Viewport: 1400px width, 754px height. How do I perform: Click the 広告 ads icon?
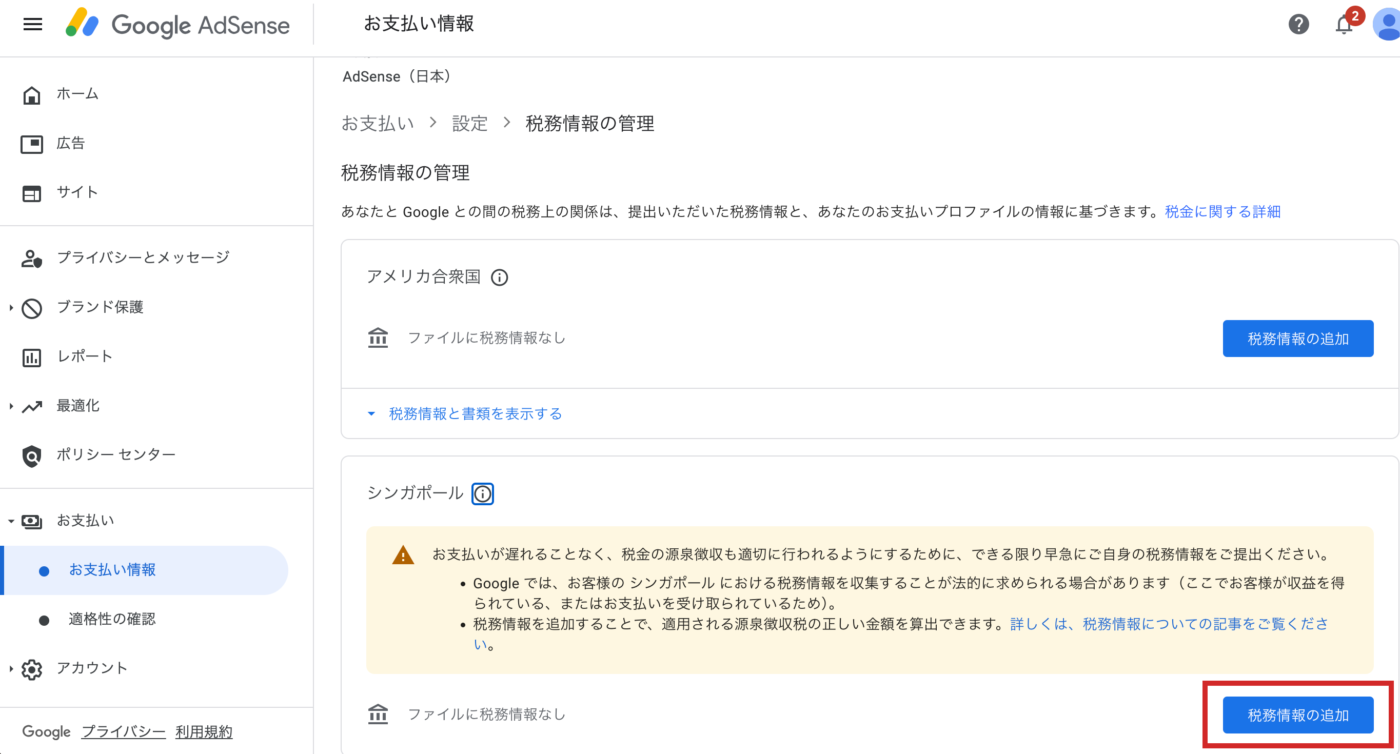tap(32, 144)
